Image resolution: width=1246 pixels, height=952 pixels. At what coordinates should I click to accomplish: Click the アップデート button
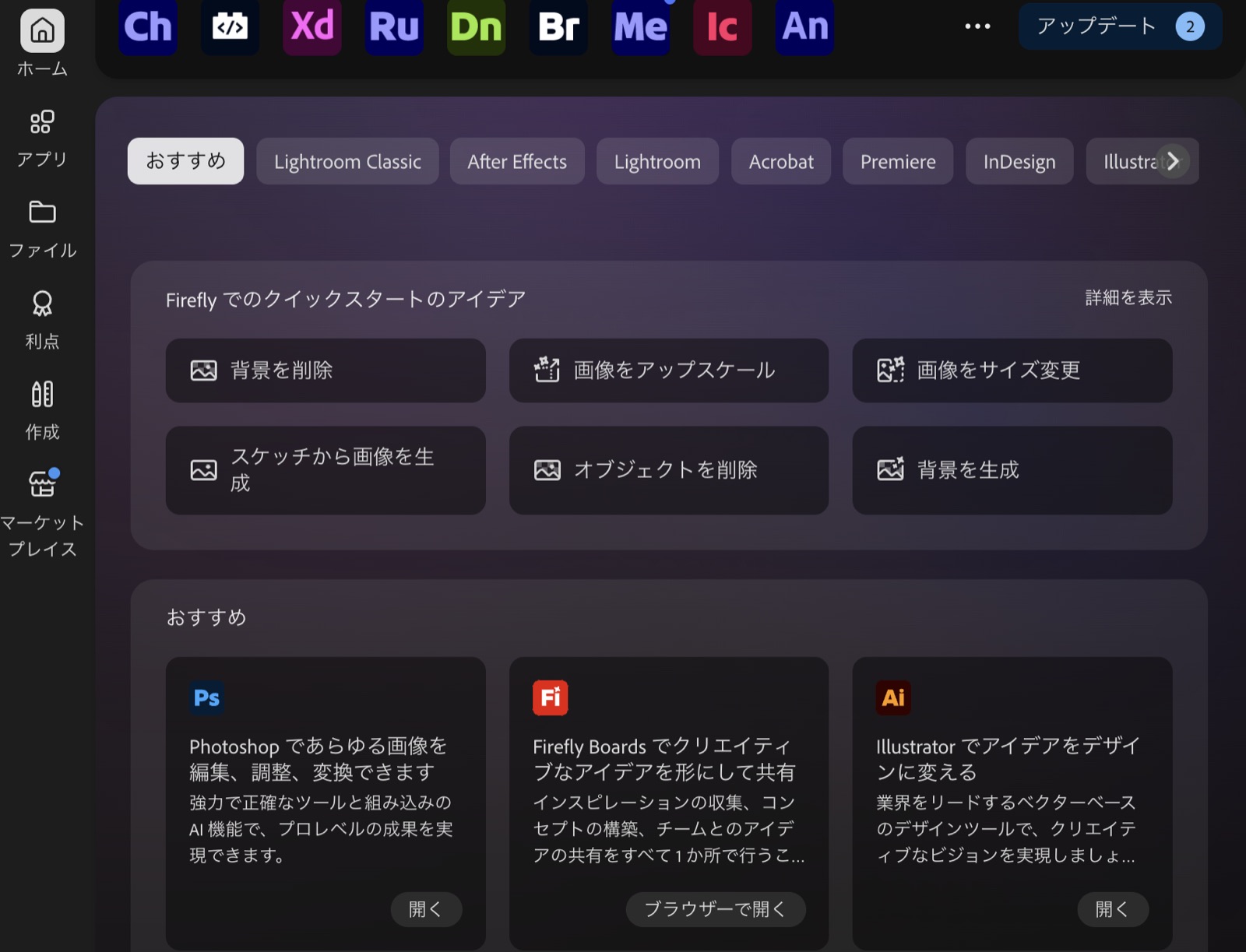click(x=1120, y=26)
